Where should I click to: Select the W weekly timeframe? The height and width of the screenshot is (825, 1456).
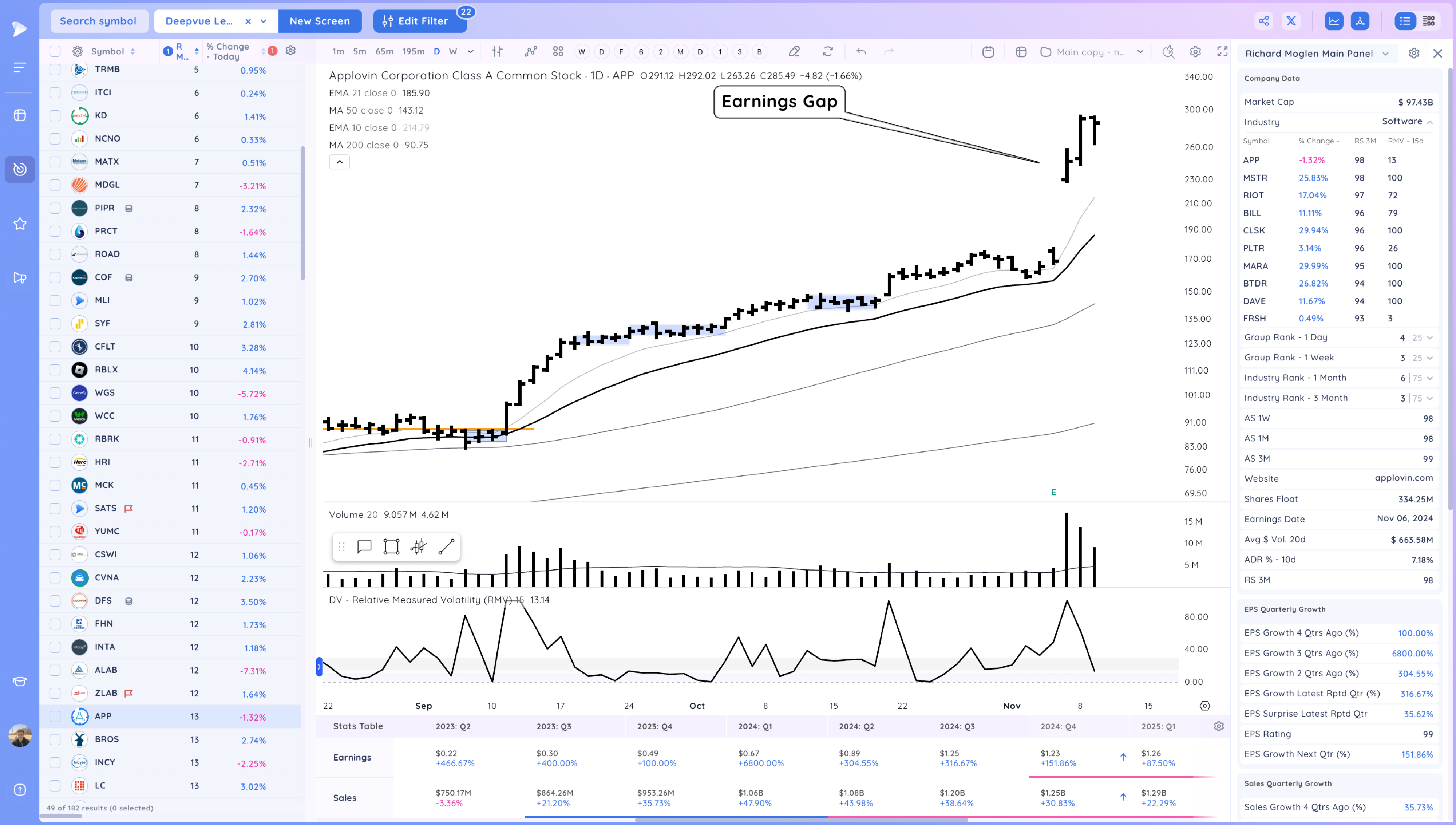point(452,52)
